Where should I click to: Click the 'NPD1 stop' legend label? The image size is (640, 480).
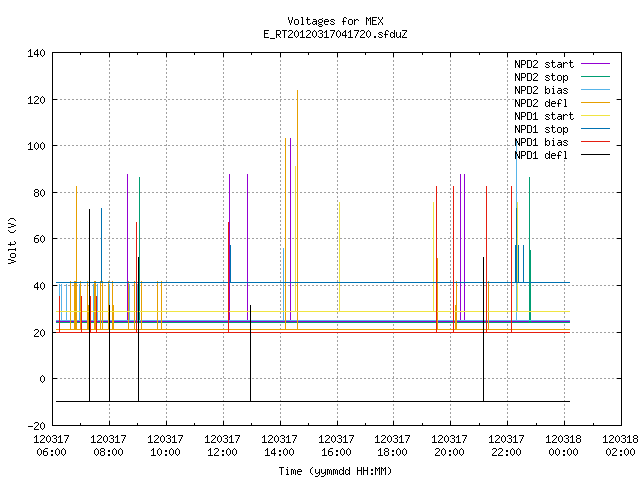pos(541,129)
